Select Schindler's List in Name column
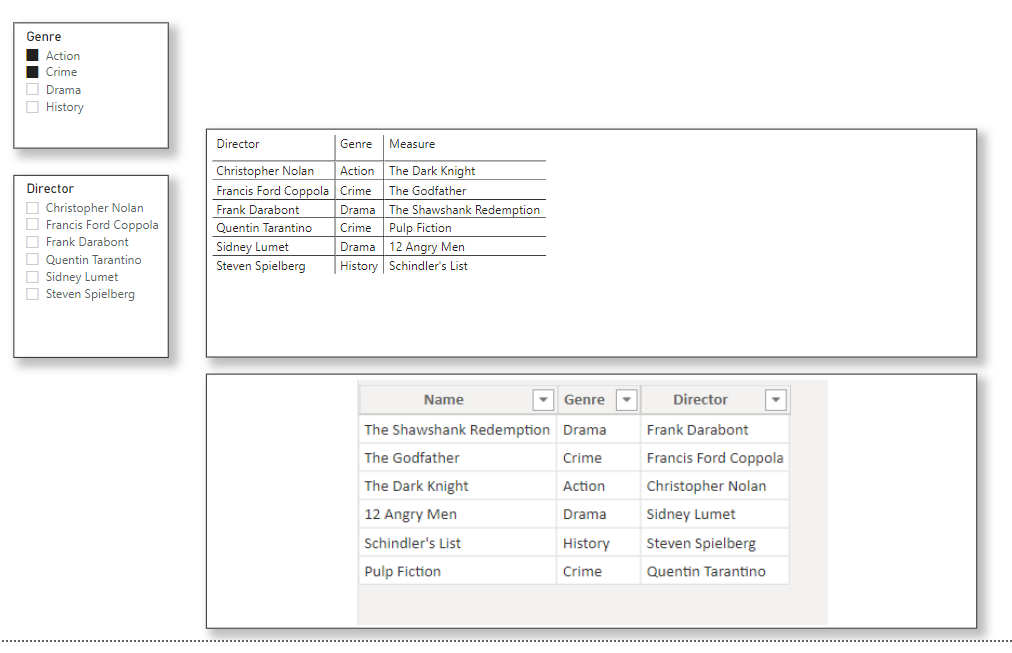Viewport: 1012px width, 653px height. [412, 543]
